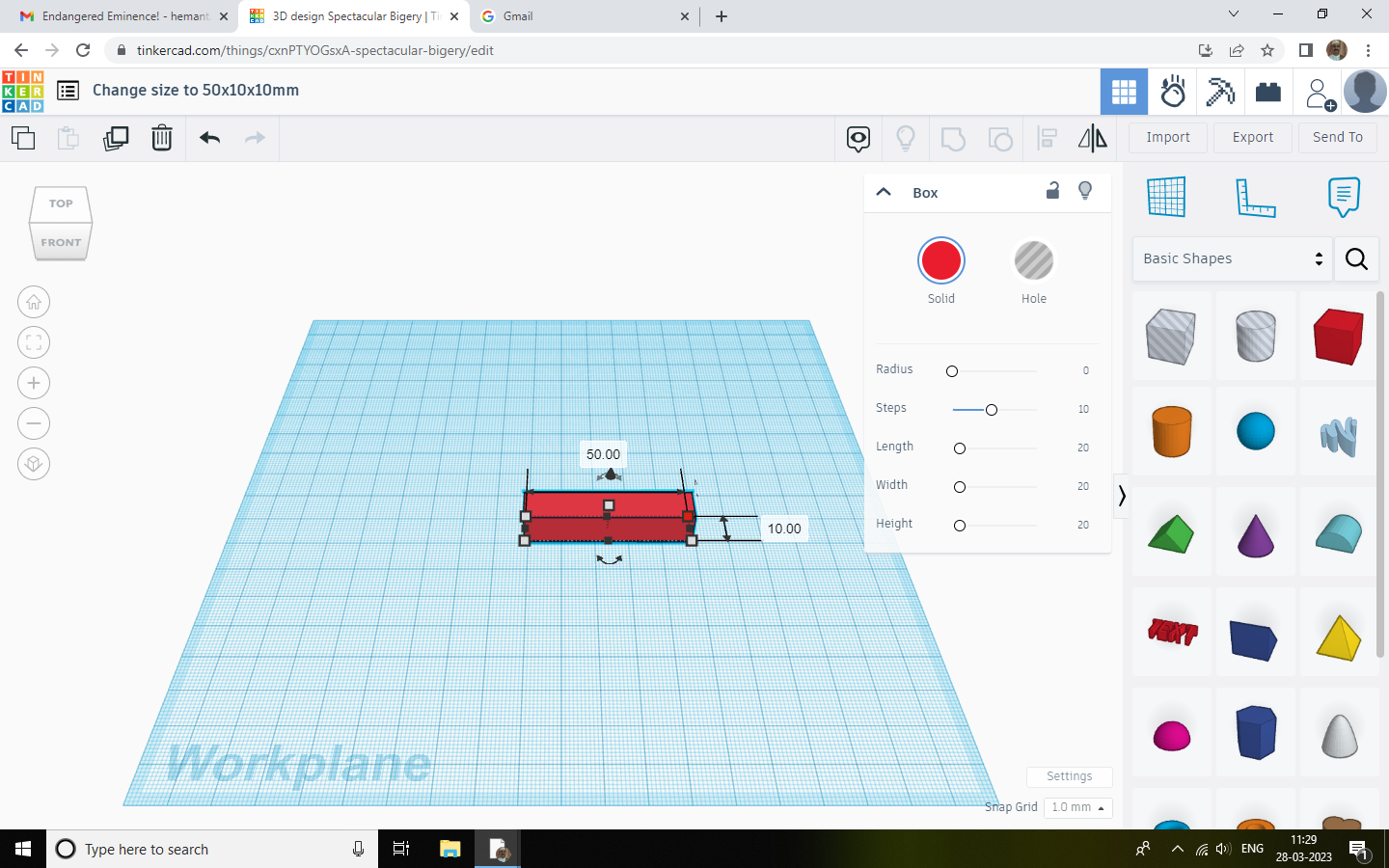
Task: Open the shape search magnifier
Action: 1356,258
